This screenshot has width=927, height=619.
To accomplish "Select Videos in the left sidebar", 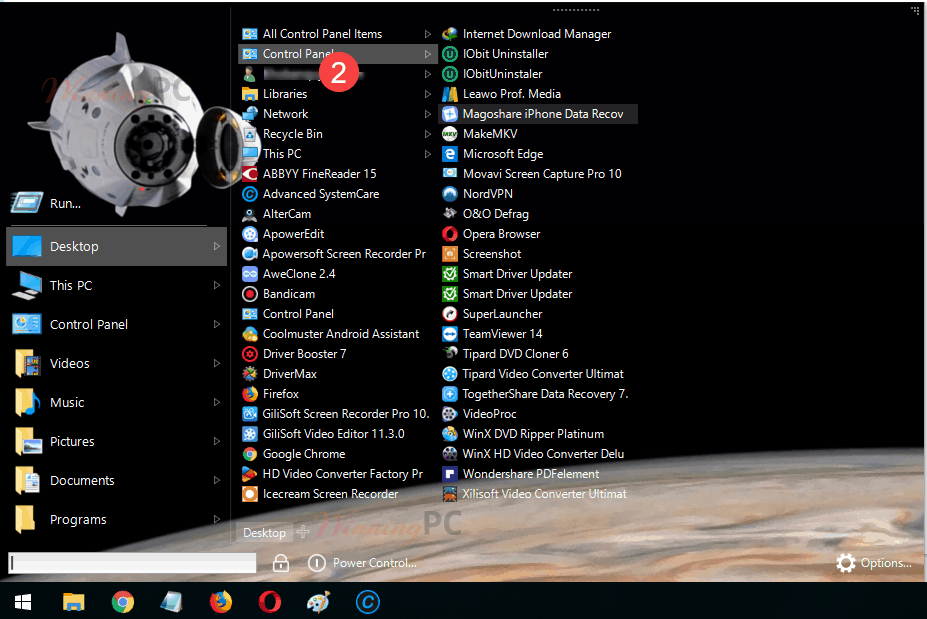I will click(116, 363).
